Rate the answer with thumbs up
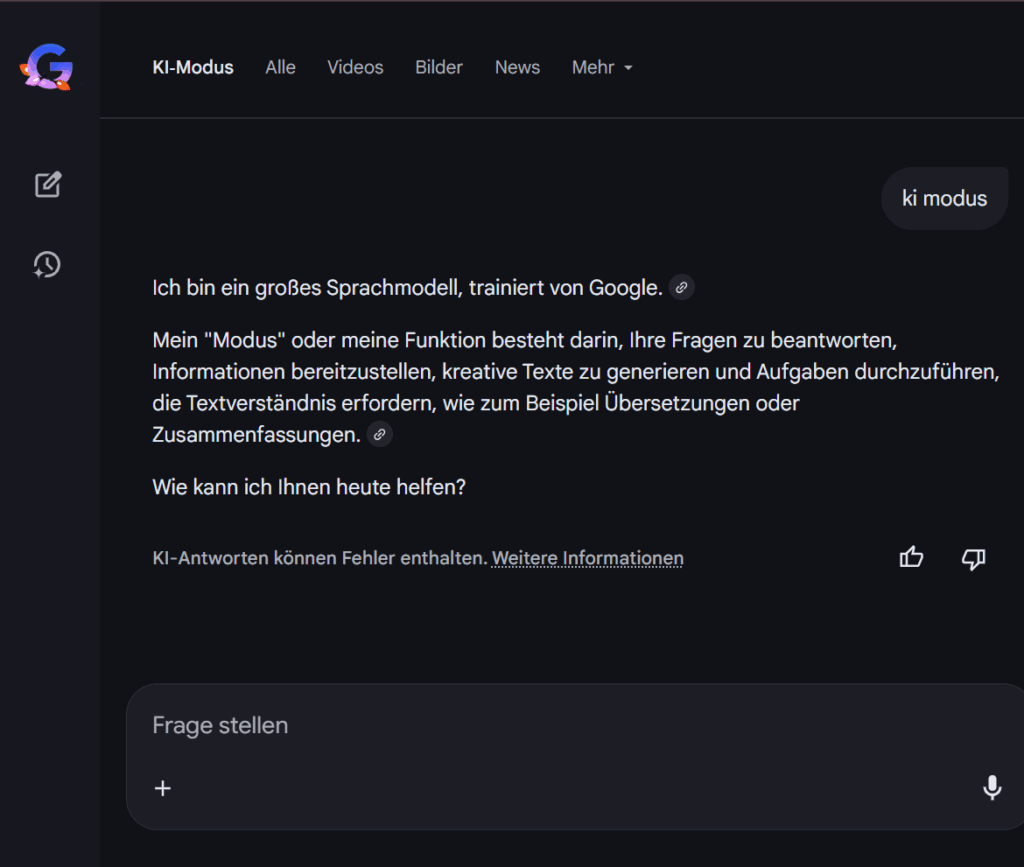This screenshot has height=867, width=1024. pos(911,558)
